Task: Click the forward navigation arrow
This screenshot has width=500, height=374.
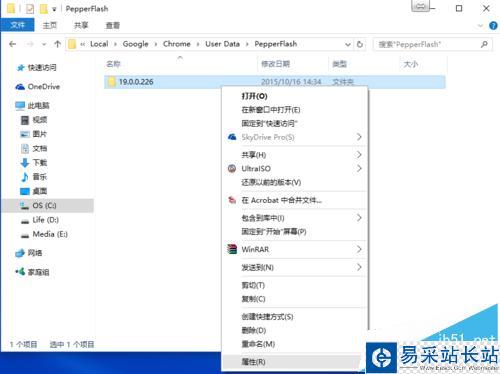Action: [x=30, y=44]
